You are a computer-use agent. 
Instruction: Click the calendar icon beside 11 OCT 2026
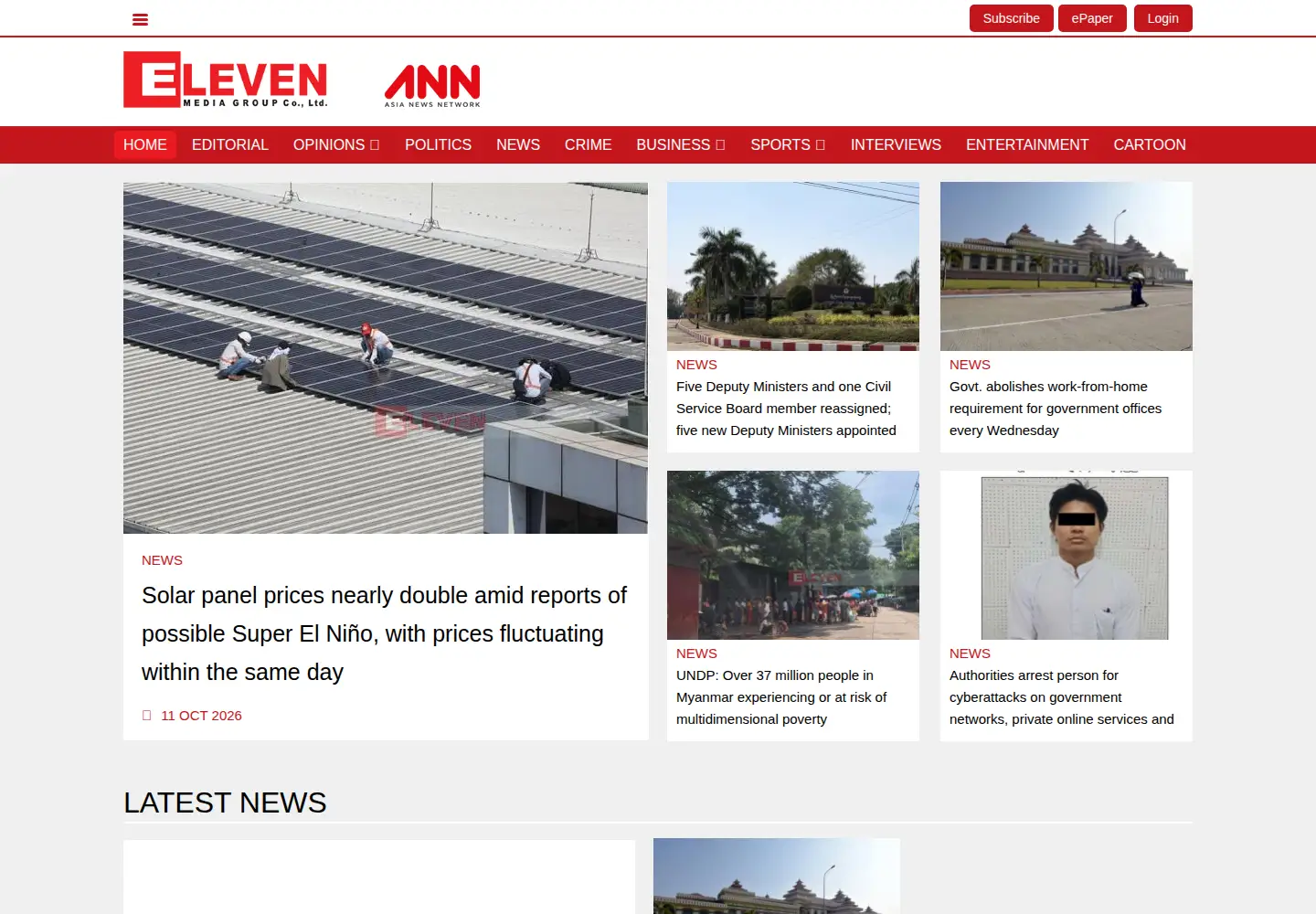click(146, 716)
